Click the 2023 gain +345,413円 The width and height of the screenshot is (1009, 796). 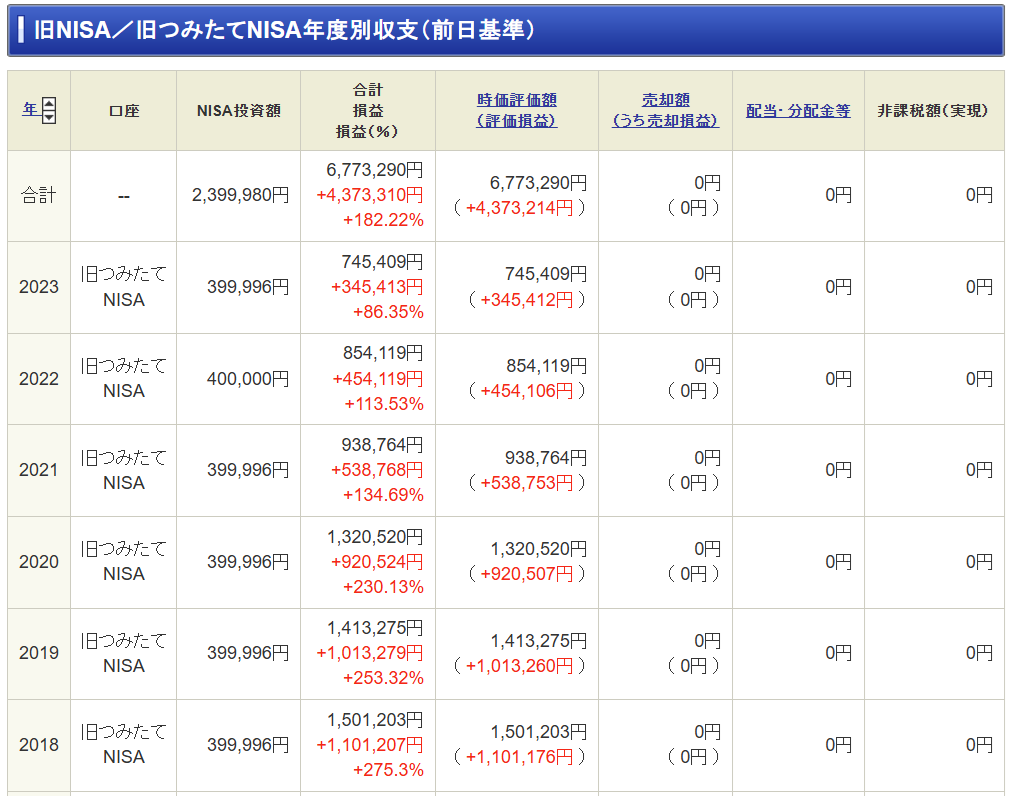pos(377,287)
